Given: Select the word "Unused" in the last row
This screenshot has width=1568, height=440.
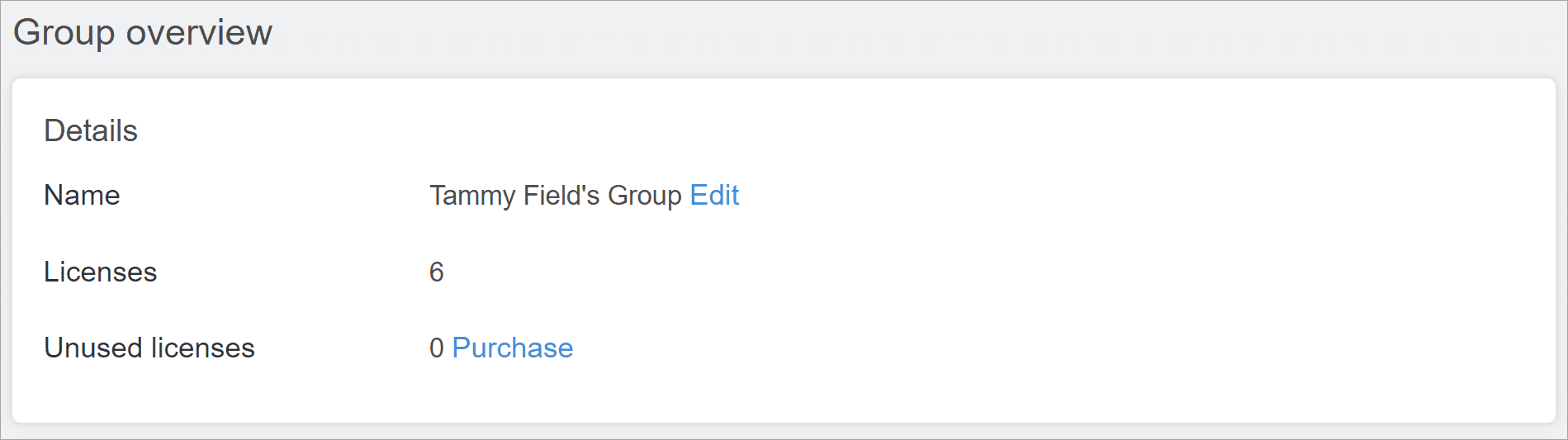Looking at the screenshot, I should pyautogui.click(x=93, y=348).
